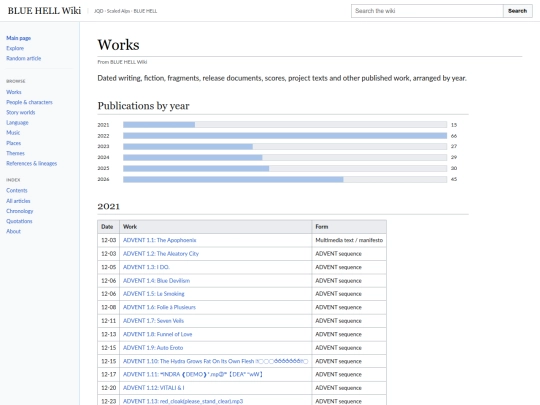This screenshot has height=405, width=540.
Task: Click the 2021 section heading
Action: tap(108, 206)
